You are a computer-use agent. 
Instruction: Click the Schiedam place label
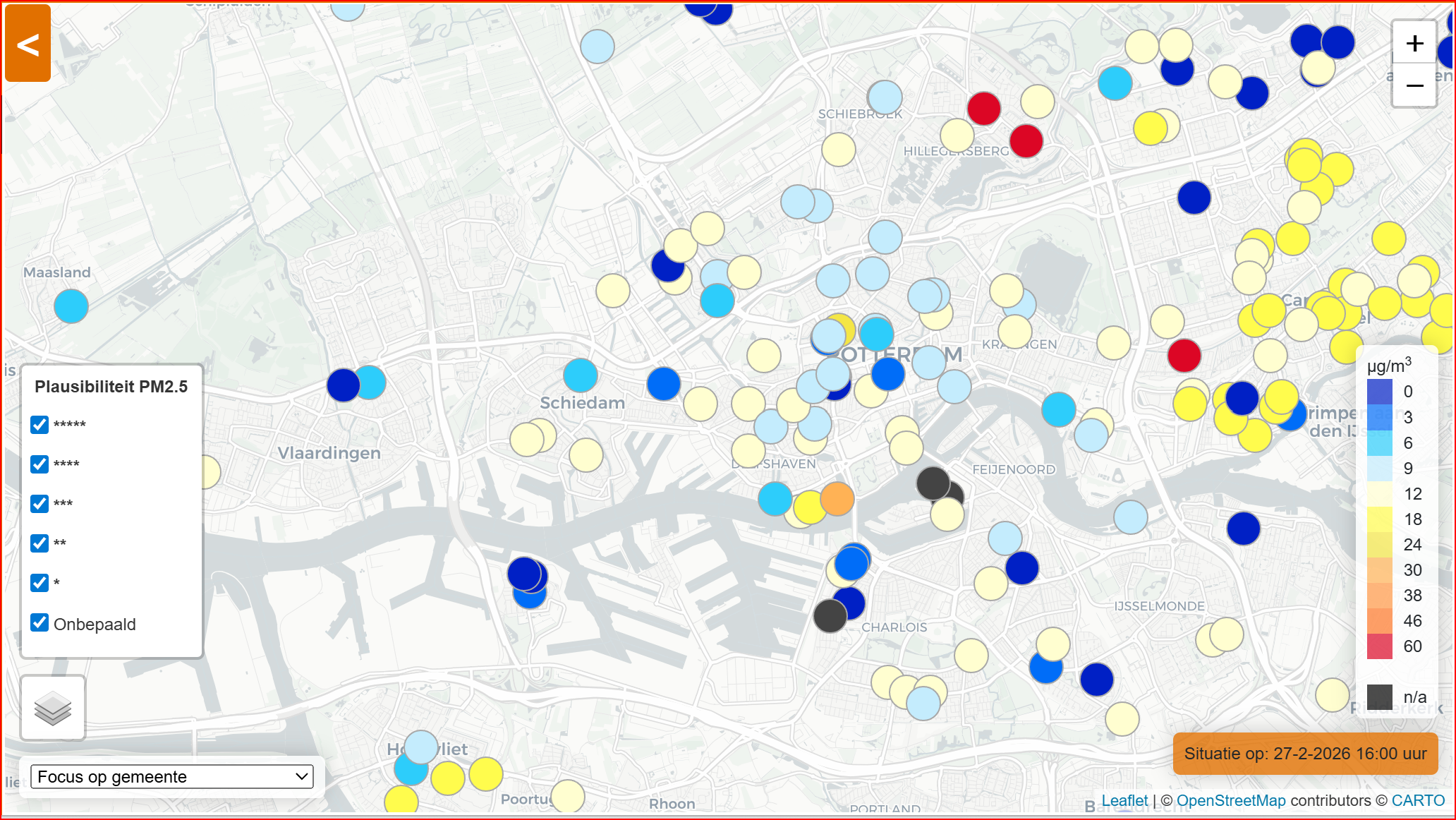583,403
